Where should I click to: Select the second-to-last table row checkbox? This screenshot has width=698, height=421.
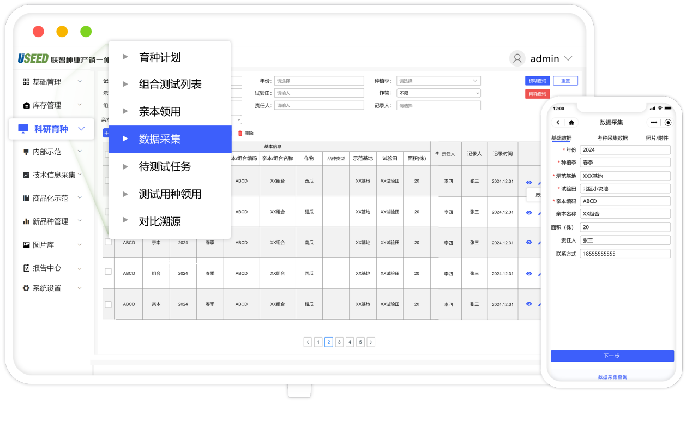(x=108, y=272)
